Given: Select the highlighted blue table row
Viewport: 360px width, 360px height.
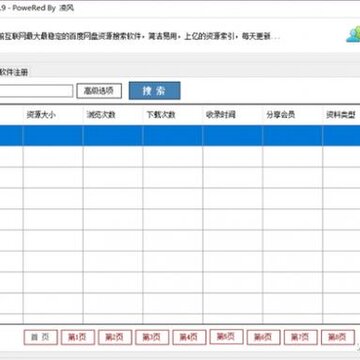Looking at the screenshot, I should pos(180,135).
